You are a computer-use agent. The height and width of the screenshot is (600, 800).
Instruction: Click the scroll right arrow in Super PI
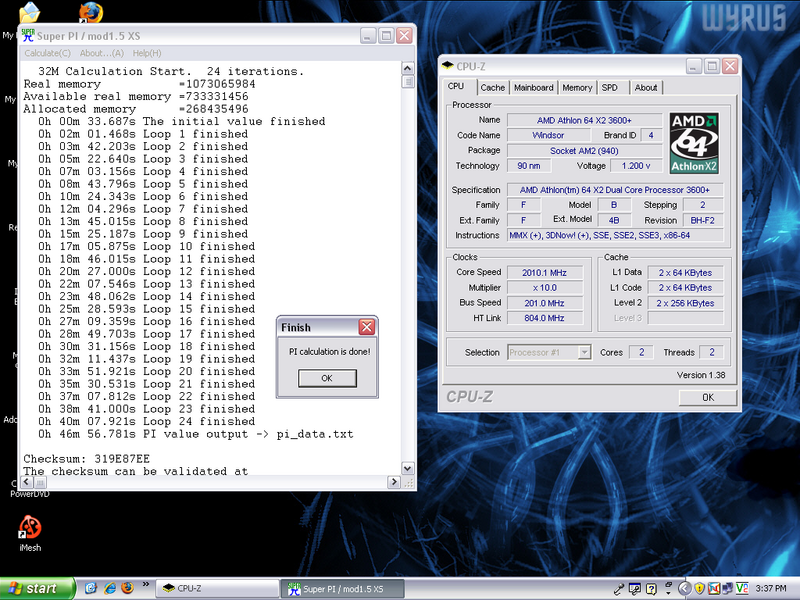[394, 482]
